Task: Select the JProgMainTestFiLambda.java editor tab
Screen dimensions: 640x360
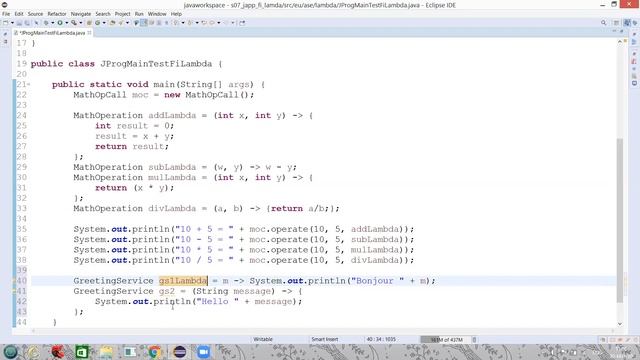Action: [x=52, y=33]
